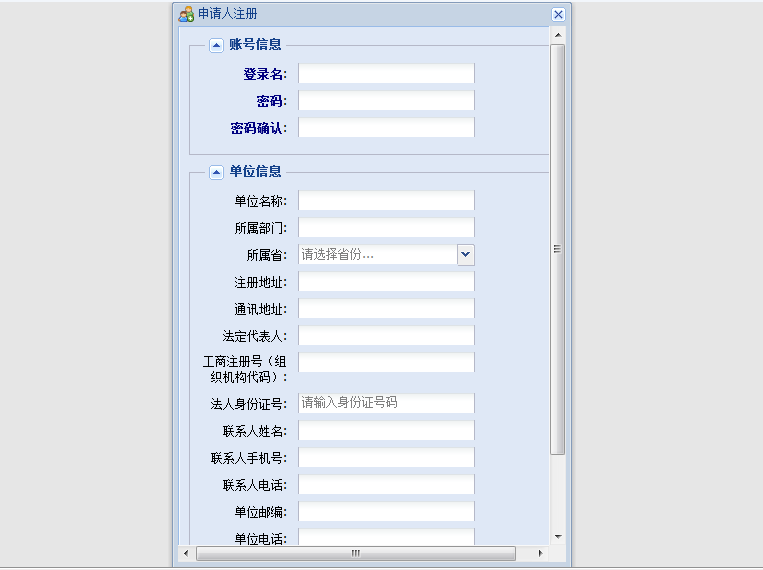Click into the 密码 field
The image size is (763, 570).
coord(386,101)
